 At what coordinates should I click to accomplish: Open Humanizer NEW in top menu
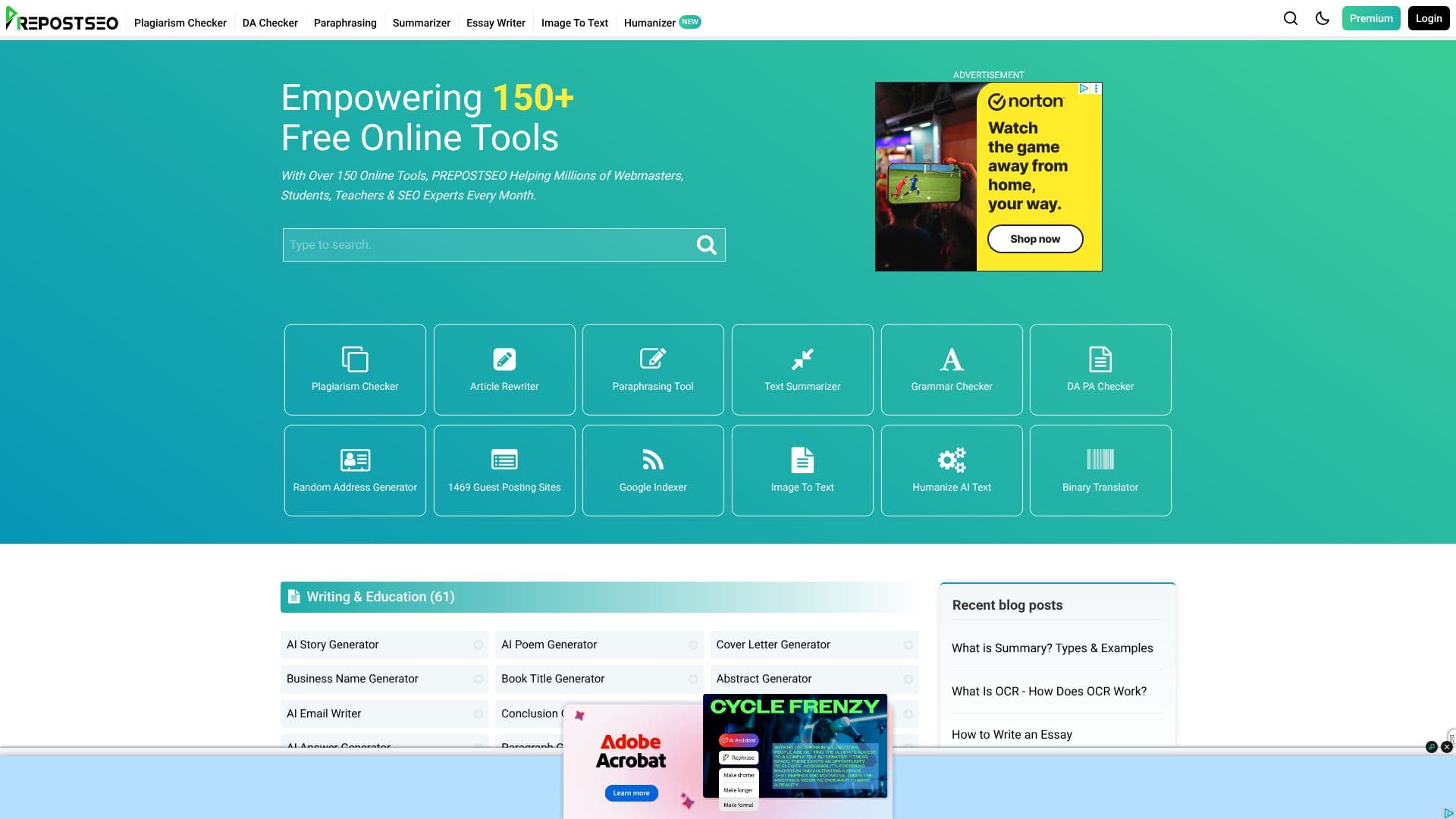(x=662, y=23)
